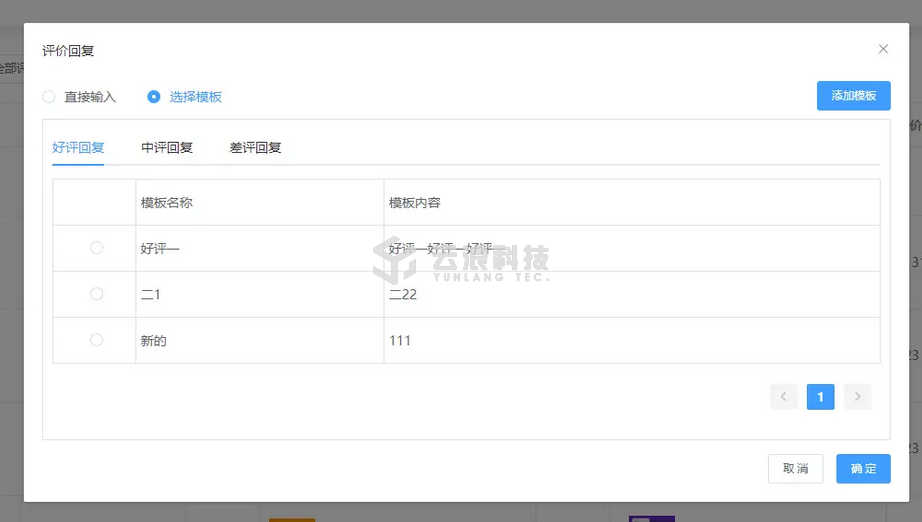The width and height of the screenshot is (922, 522).
Task: Select the radio button for template 新的
Action: point(96,340)
